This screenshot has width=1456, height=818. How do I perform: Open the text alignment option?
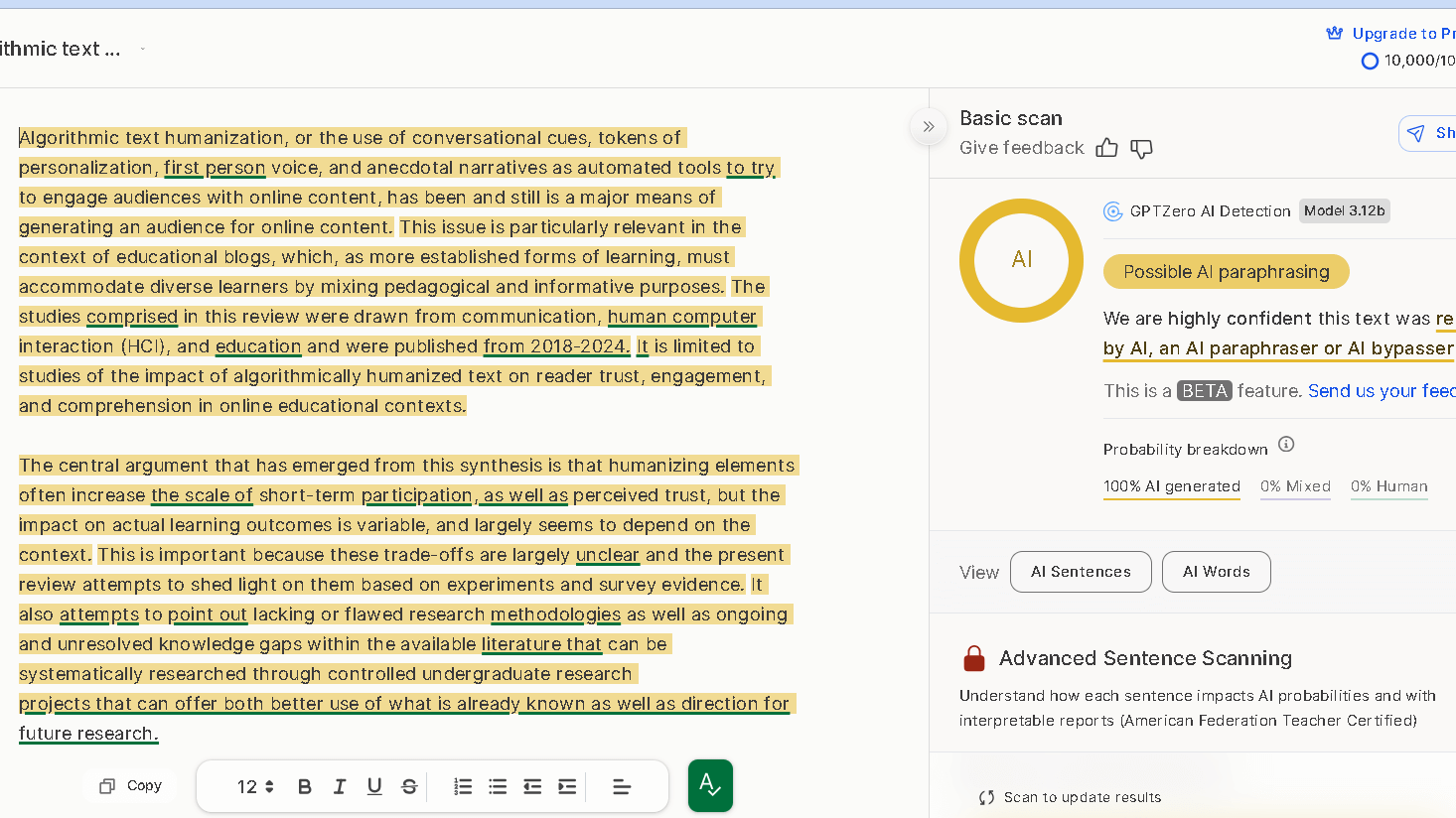pyautogui.click(x=622, y=785)
